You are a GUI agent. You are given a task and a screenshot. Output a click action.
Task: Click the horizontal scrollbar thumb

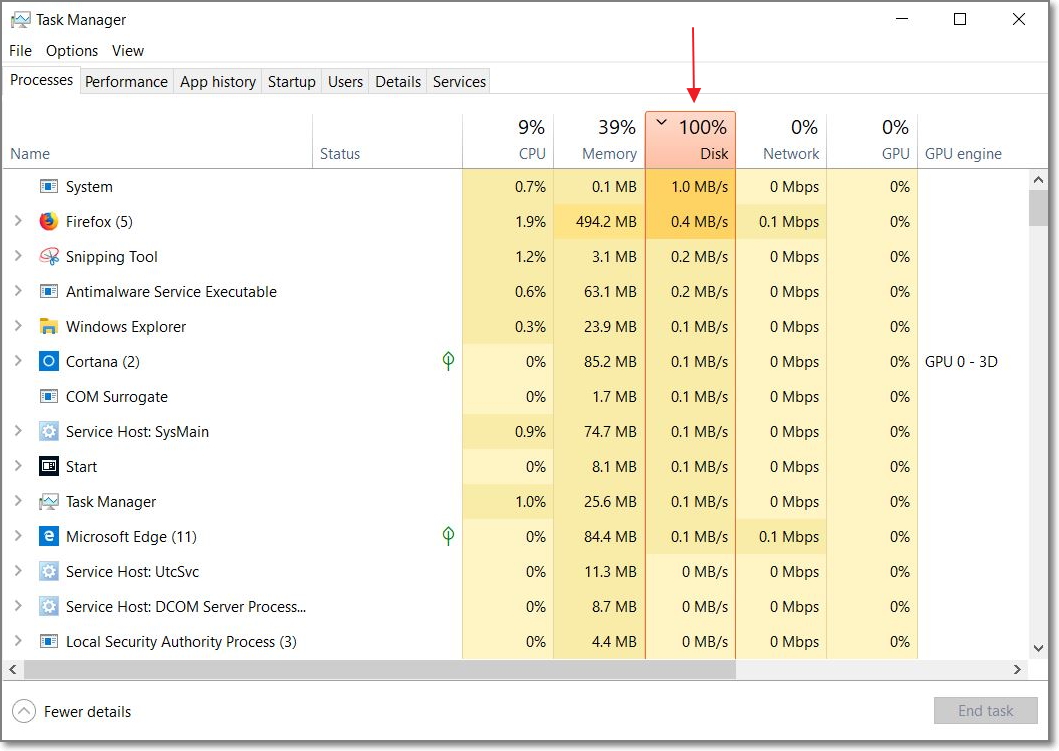click(380, 669)
